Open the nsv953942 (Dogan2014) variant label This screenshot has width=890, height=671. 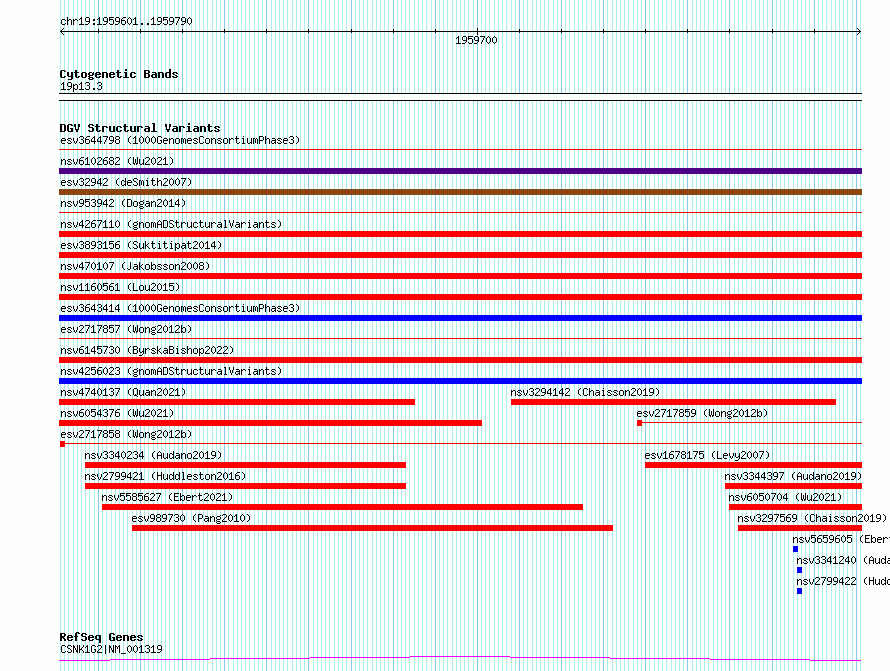tap(123, 203)
